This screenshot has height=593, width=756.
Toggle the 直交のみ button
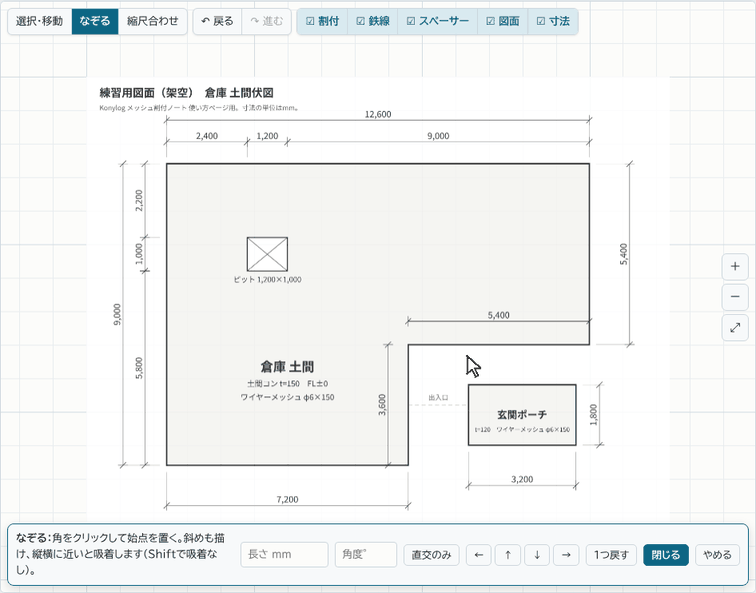click(432, 555)
